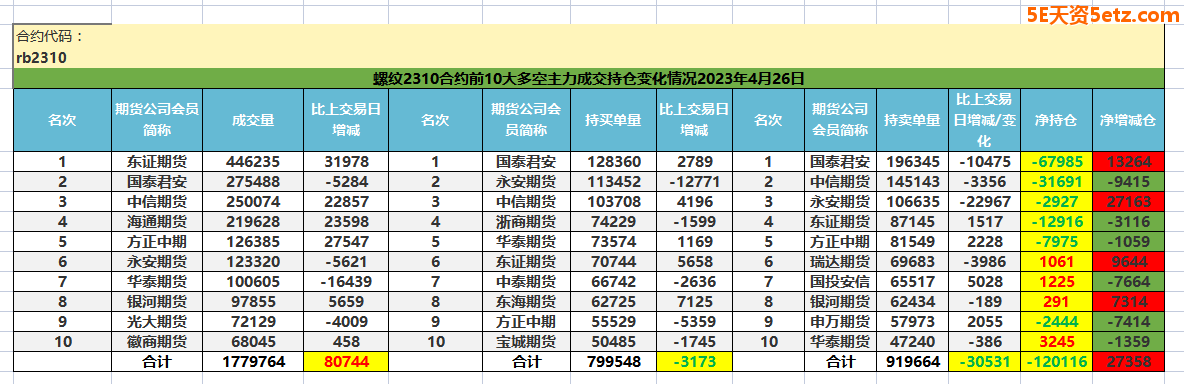The height and width of the screenshot is (384, 1184).
Task: Select the red cell 7314
Action: pos(1129,301)
